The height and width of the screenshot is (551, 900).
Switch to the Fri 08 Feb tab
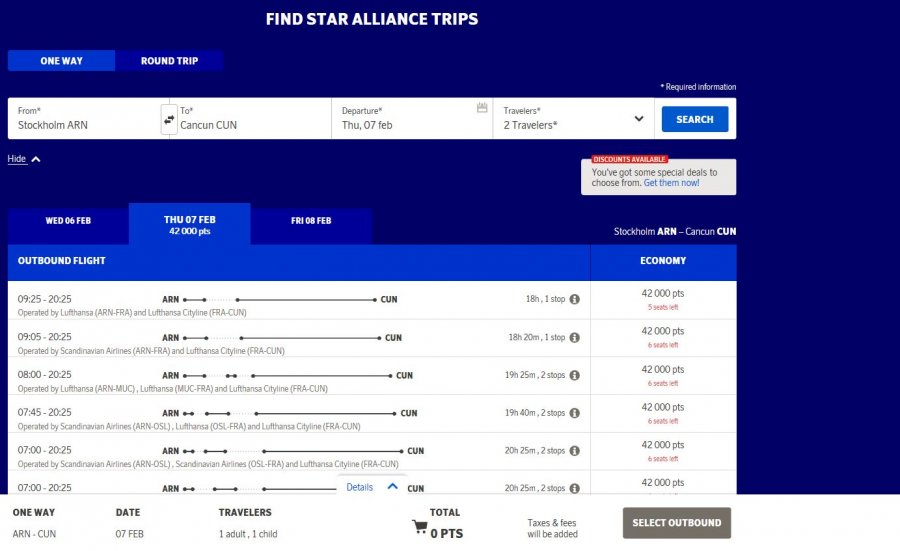(311, 221)
